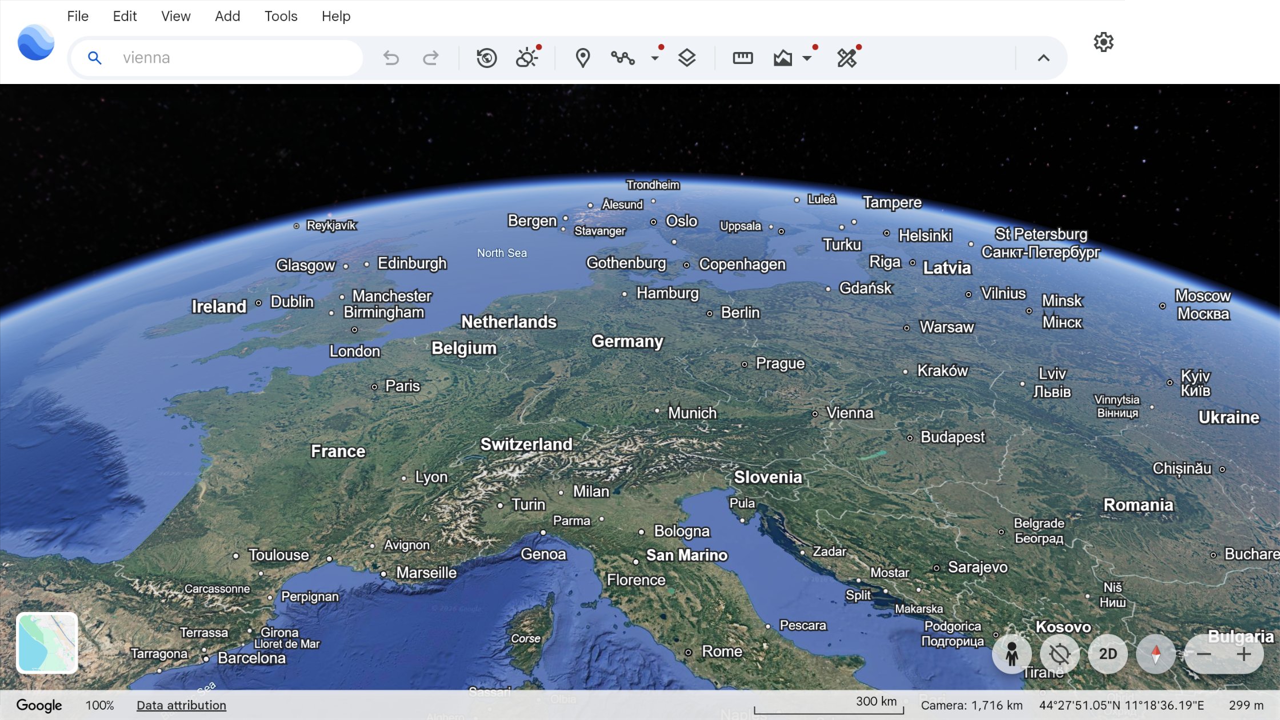Select the draw path tool
Screen dimensions: 1280x720
(x=623, y=58)
